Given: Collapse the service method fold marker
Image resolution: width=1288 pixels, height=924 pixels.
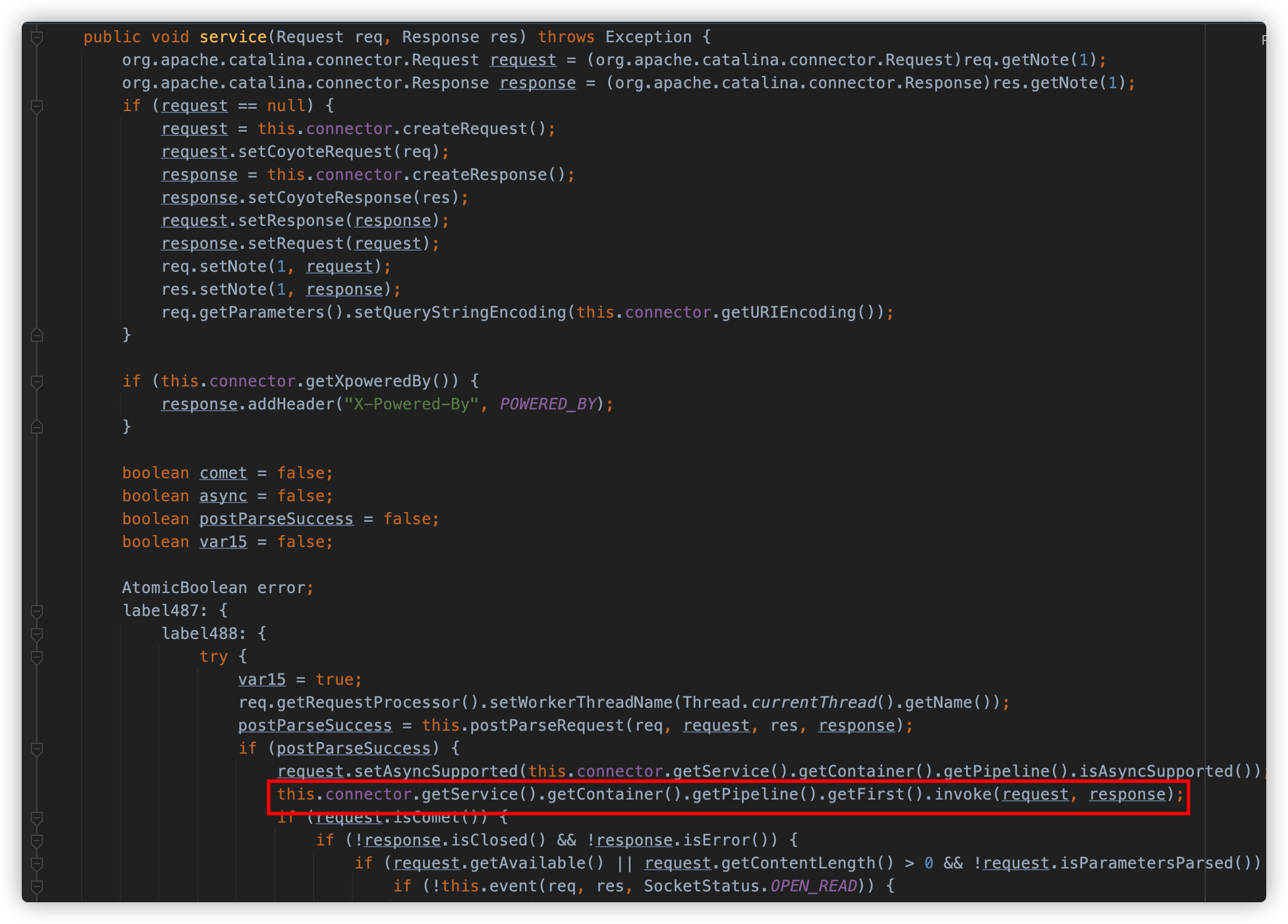Looking at the screenshot, I should [x=37, y=38].
